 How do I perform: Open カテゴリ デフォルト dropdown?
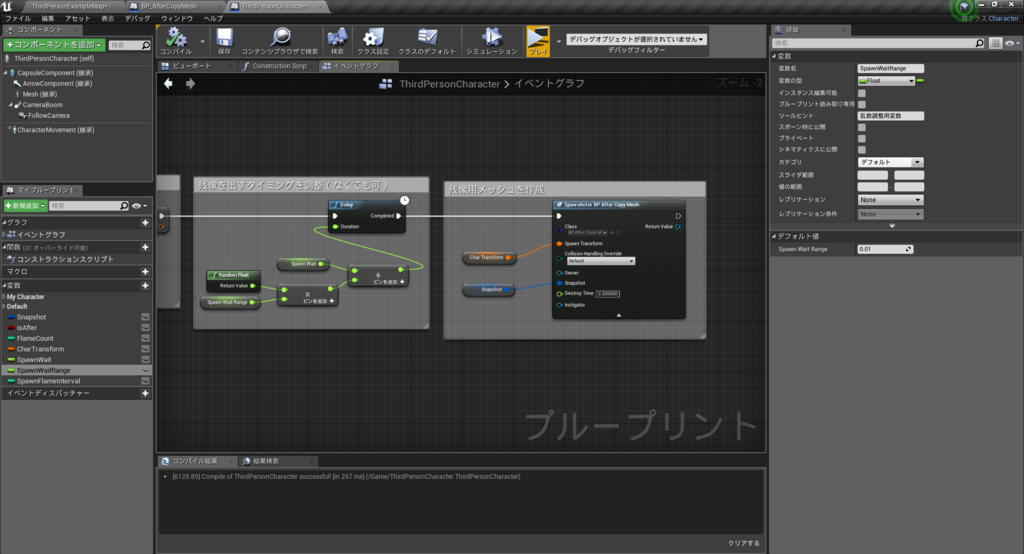(889, 162)
